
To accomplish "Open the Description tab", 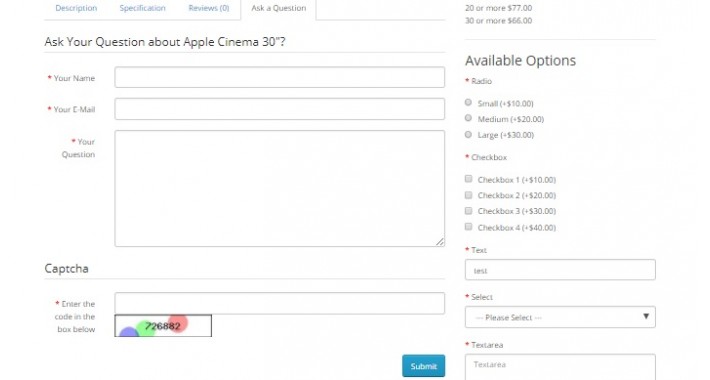I will click(x=76, y=8).
